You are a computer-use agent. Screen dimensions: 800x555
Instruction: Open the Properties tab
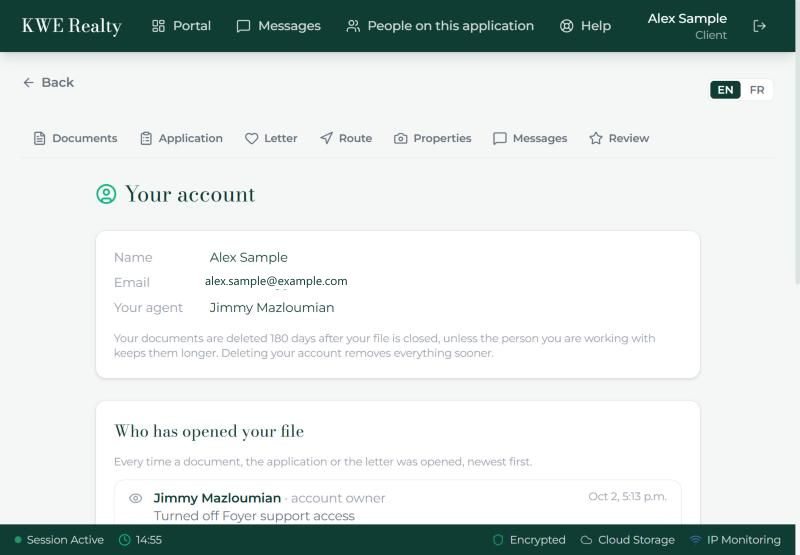point(433,138)
